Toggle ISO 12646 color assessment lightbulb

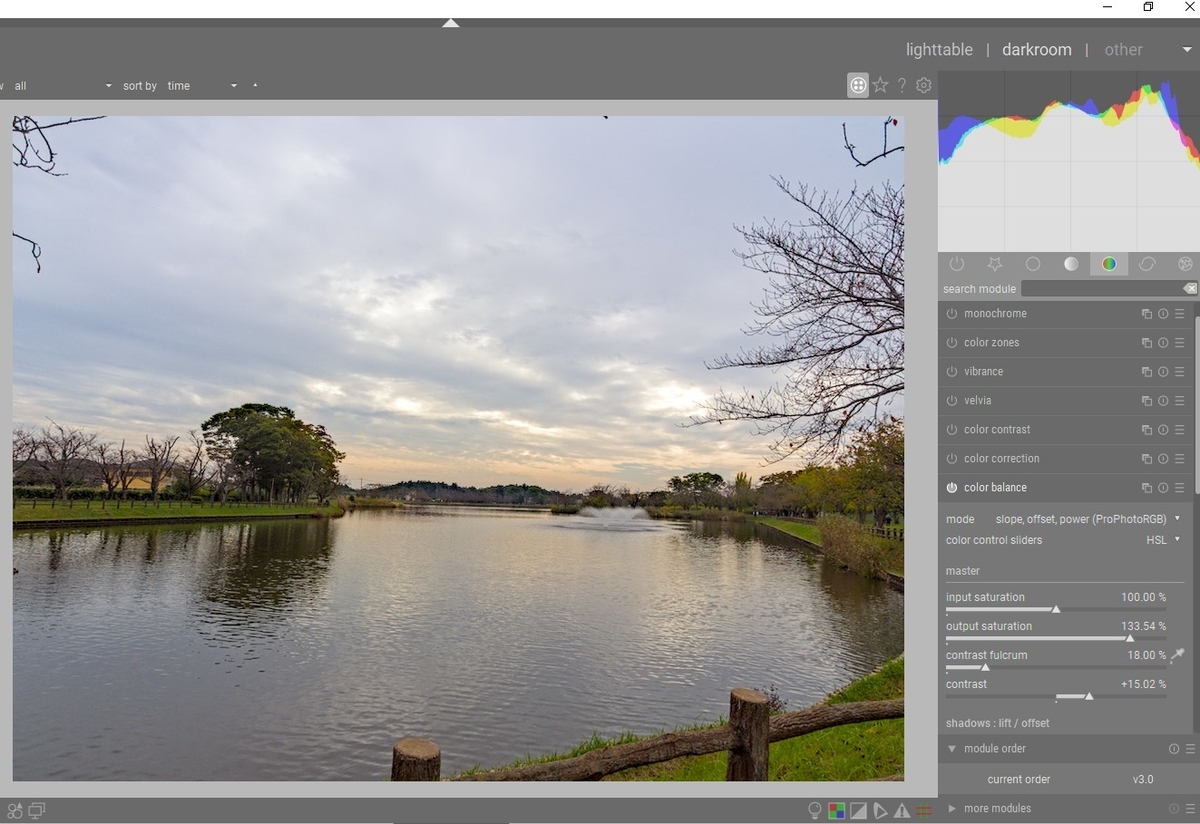tap(815, 811)
